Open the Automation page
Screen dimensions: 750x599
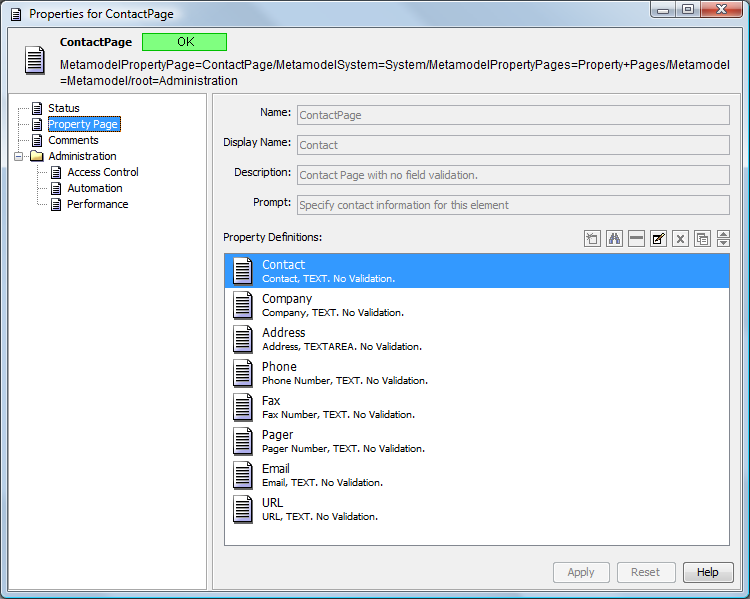click(95, 188)
